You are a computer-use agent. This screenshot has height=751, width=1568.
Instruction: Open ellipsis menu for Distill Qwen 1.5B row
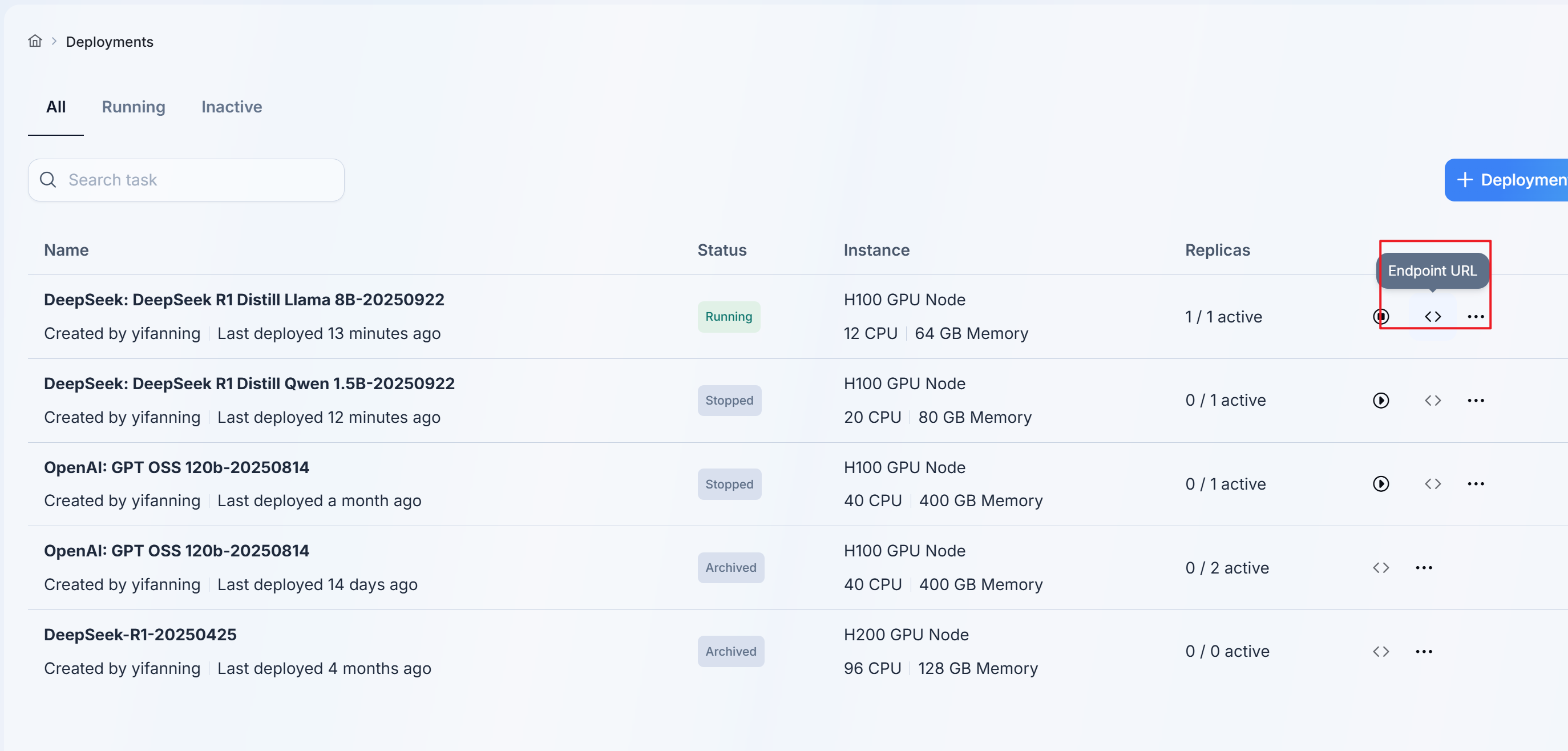(x=1476, y=401)
